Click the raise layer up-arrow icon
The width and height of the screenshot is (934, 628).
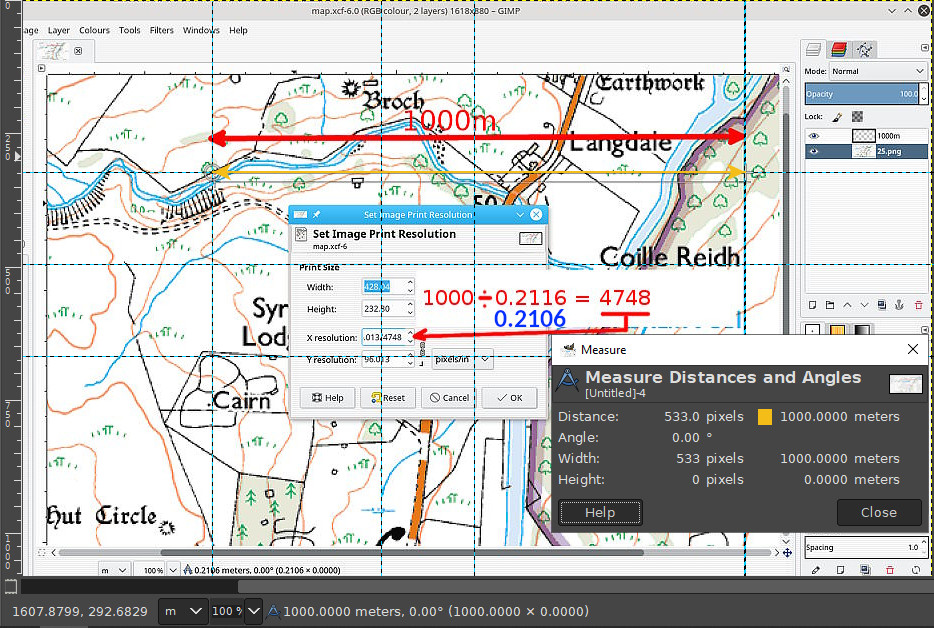pyautogui.click(x=846, y=304)
